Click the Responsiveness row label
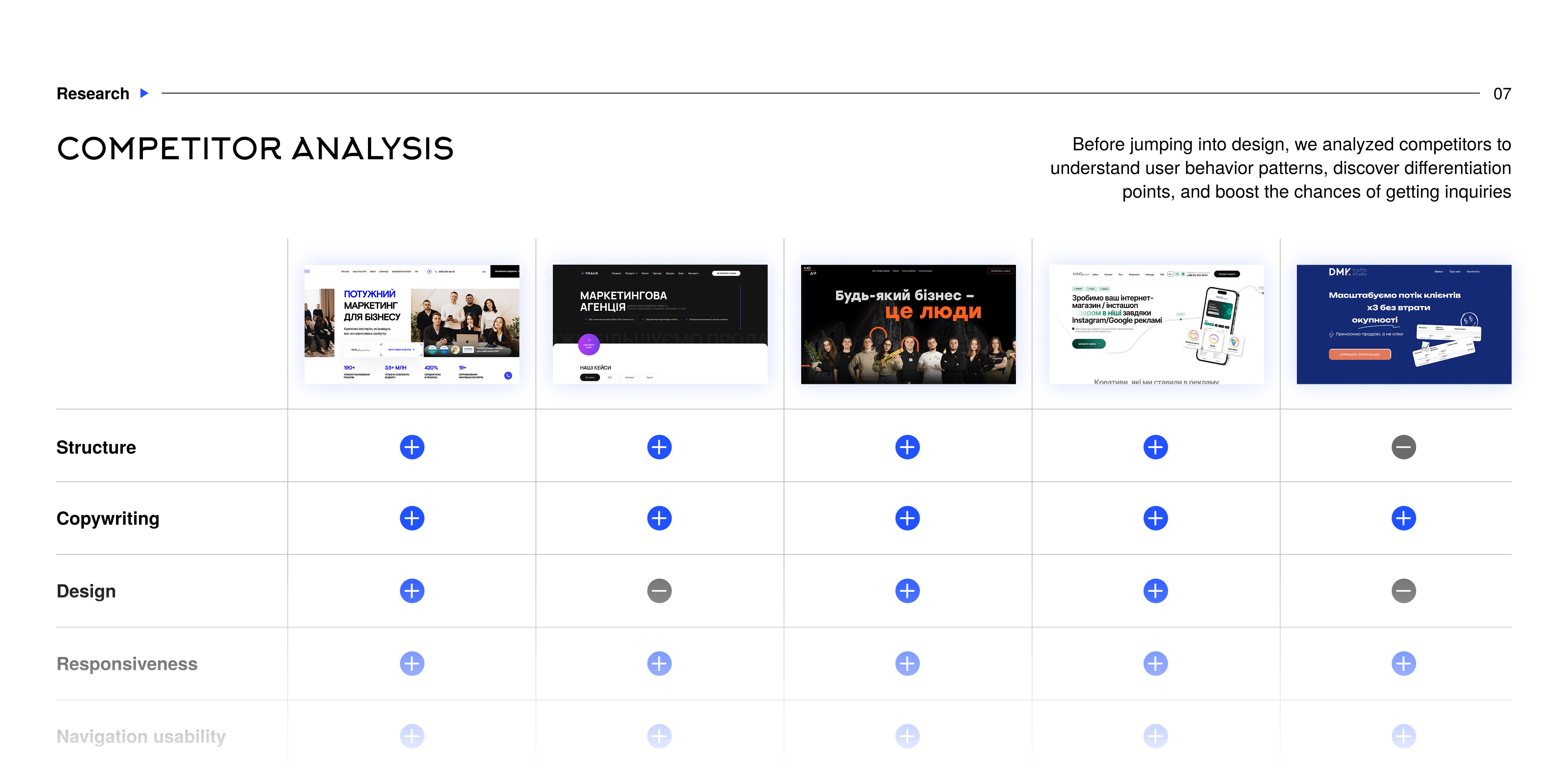 pyautogui.click(x=127, y=664)
